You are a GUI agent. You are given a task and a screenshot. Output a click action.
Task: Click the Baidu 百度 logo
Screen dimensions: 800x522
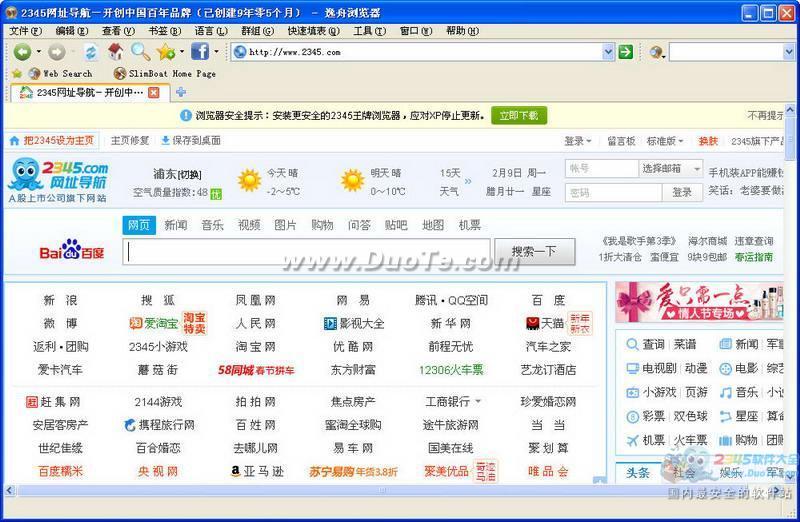(72, 250)
